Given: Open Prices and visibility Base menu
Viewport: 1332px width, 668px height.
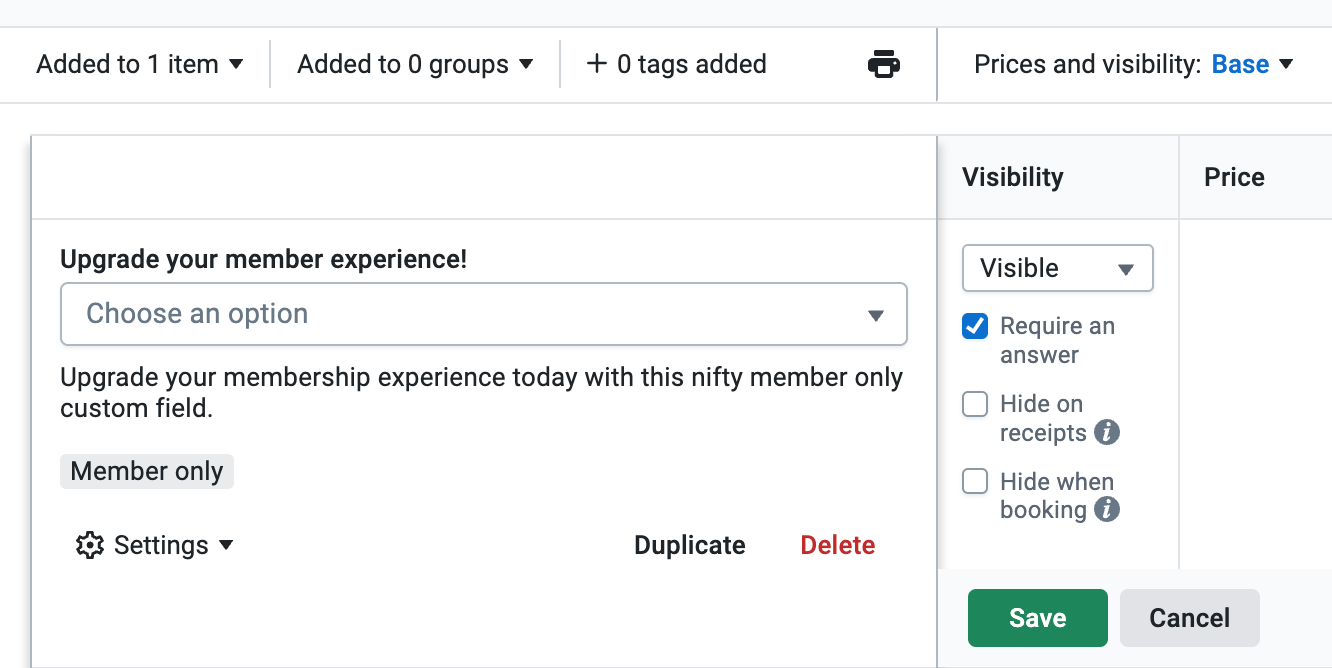Looking at the screenshot, I should pyautogui.click(x=1252, y=64).
